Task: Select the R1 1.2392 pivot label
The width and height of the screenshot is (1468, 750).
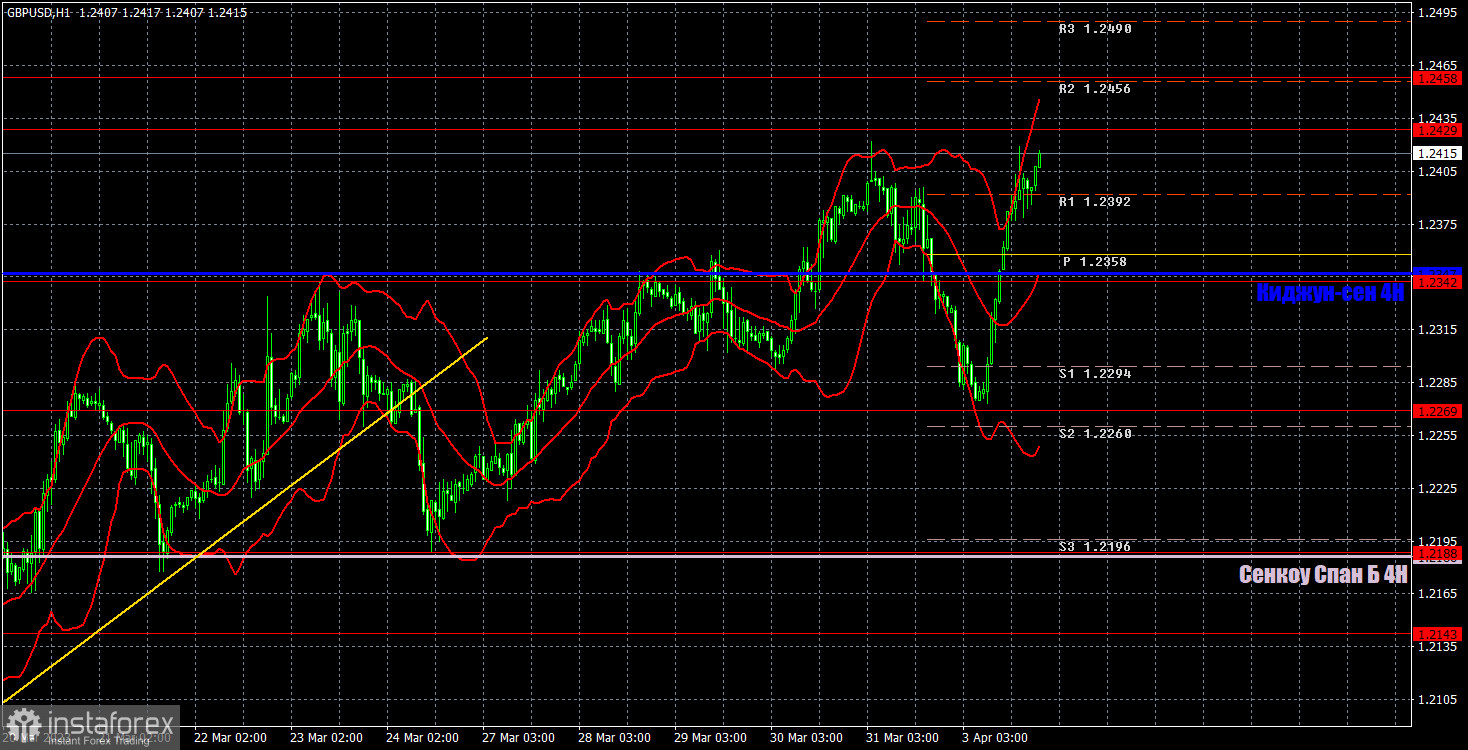Action: click(x=1095, y=201)
